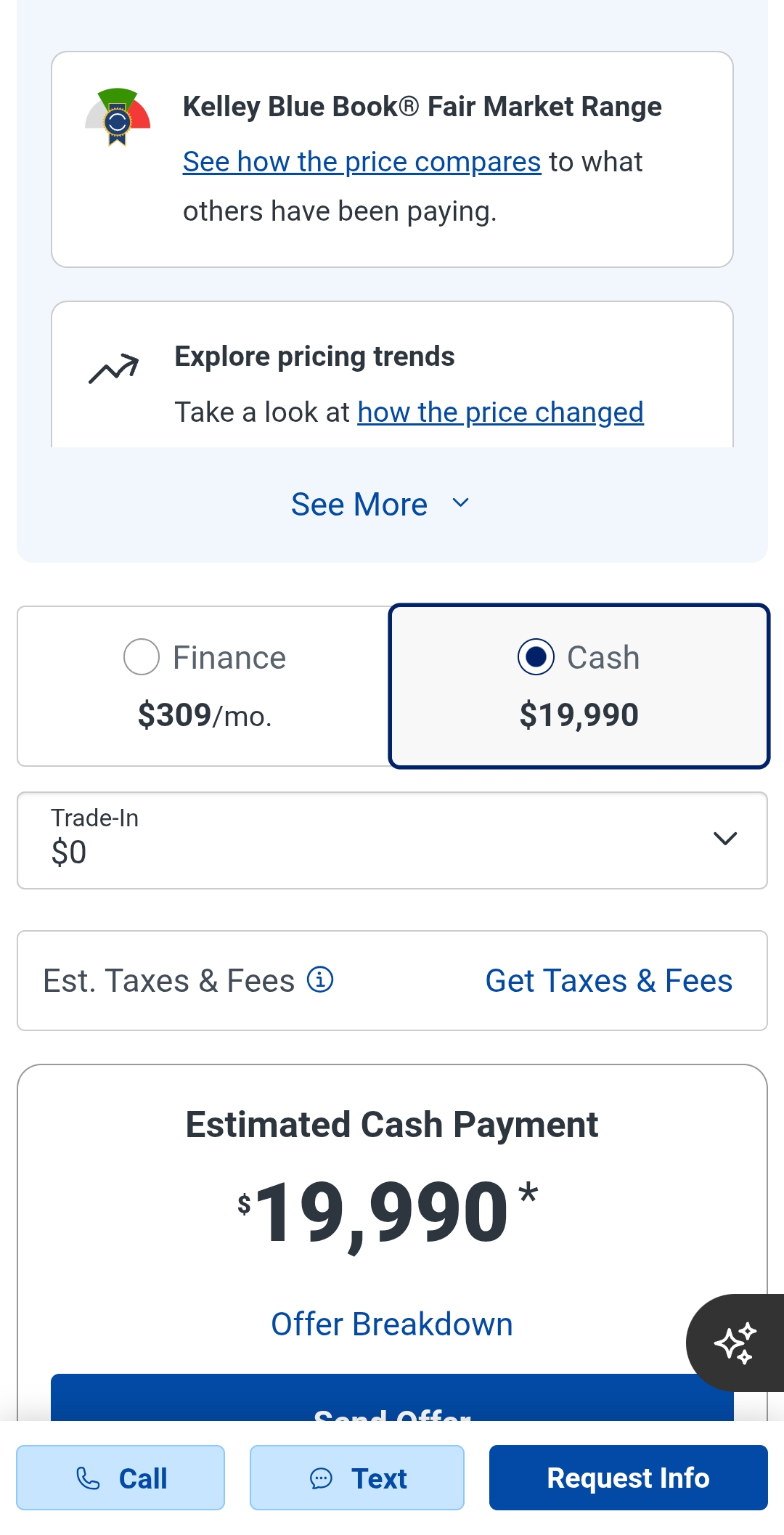Click the asterisk beside the cash payment amount
This screenshot has width=784, height=1535.
pos(528,1193)
